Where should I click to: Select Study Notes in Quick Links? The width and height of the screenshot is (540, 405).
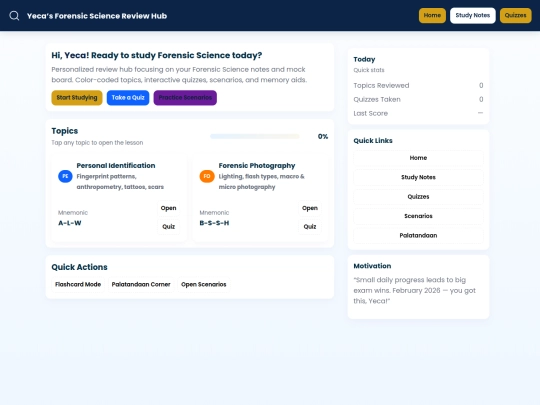click(x=418, y=177)
